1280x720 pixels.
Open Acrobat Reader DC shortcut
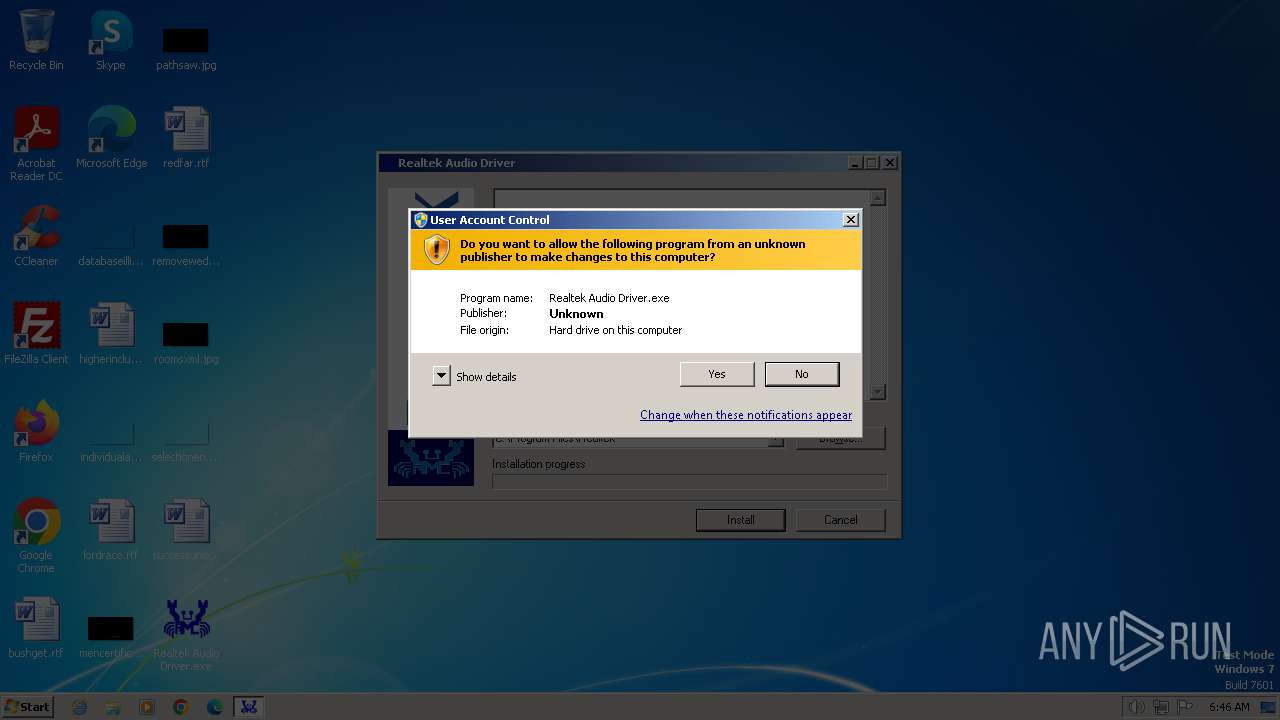[x=36, y=145]
